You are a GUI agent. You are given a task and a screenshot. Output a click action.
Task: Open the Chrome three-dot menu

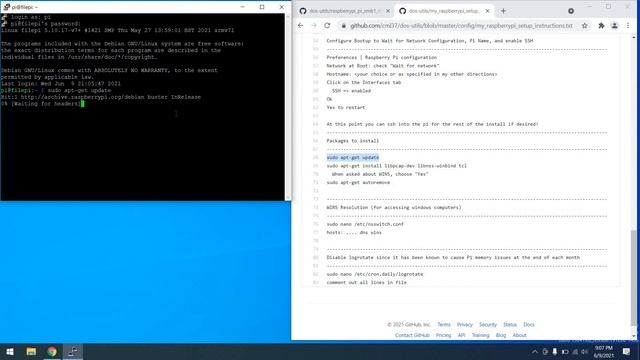[628, 25]
